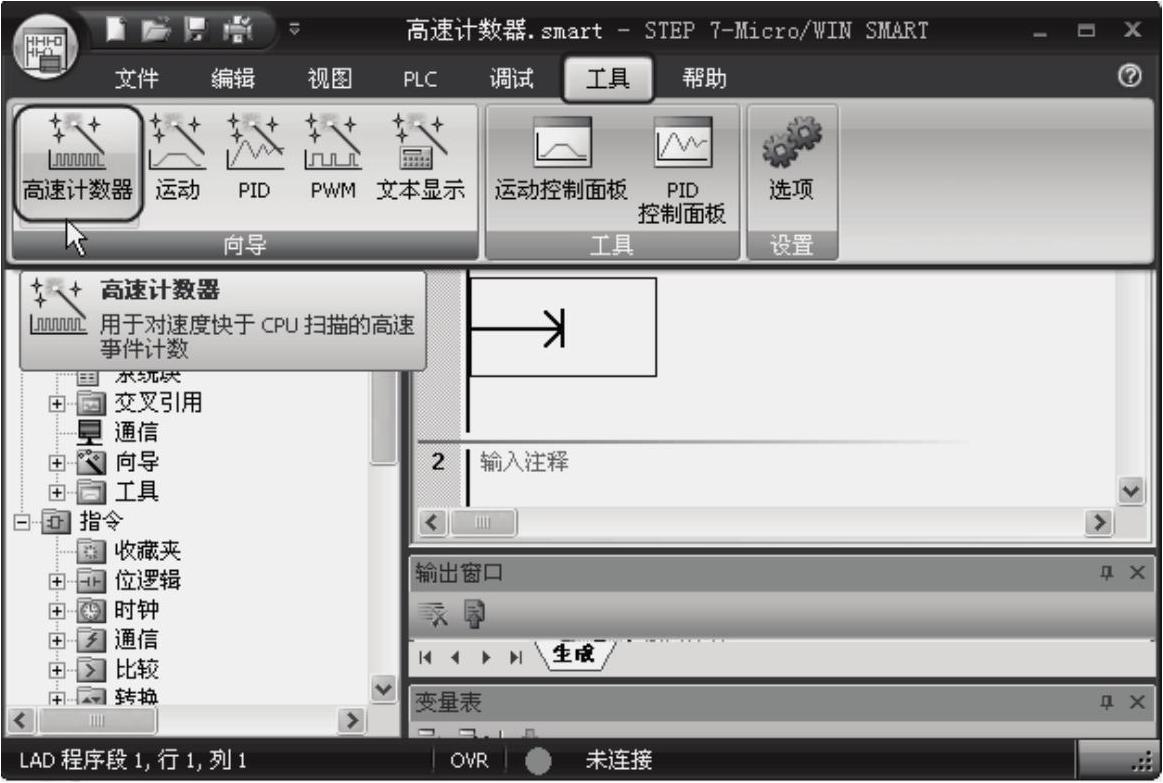
Task: Expand the Compare (比较) folder
Action: tap(56, 670)
